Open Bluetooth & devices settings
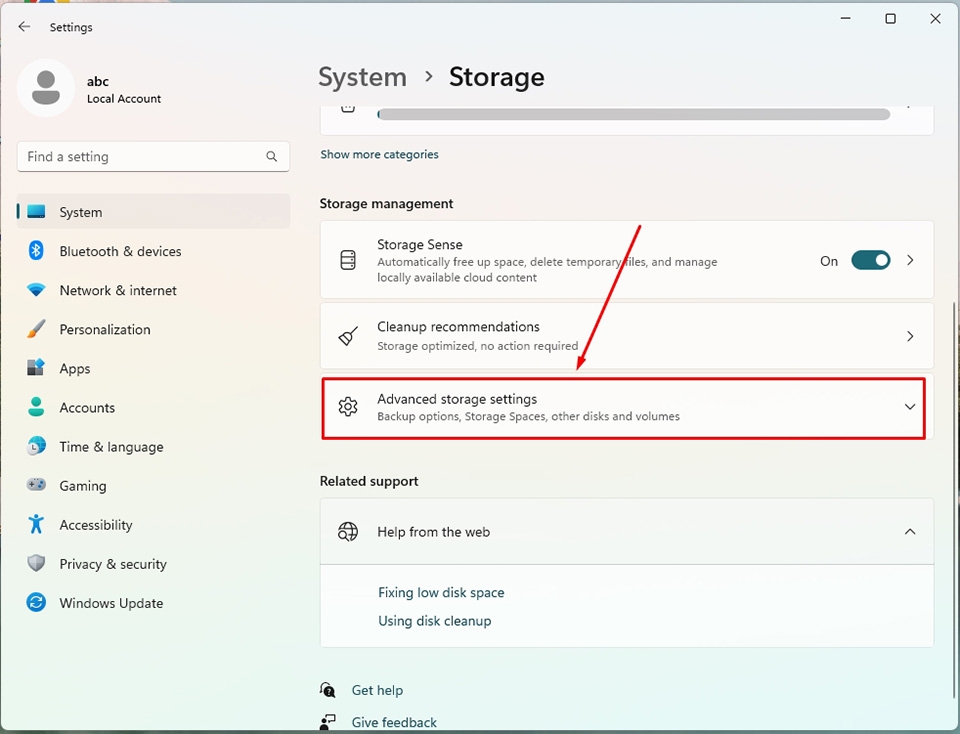The height and width of the screenshot is (734, 960). coord(154,251)
